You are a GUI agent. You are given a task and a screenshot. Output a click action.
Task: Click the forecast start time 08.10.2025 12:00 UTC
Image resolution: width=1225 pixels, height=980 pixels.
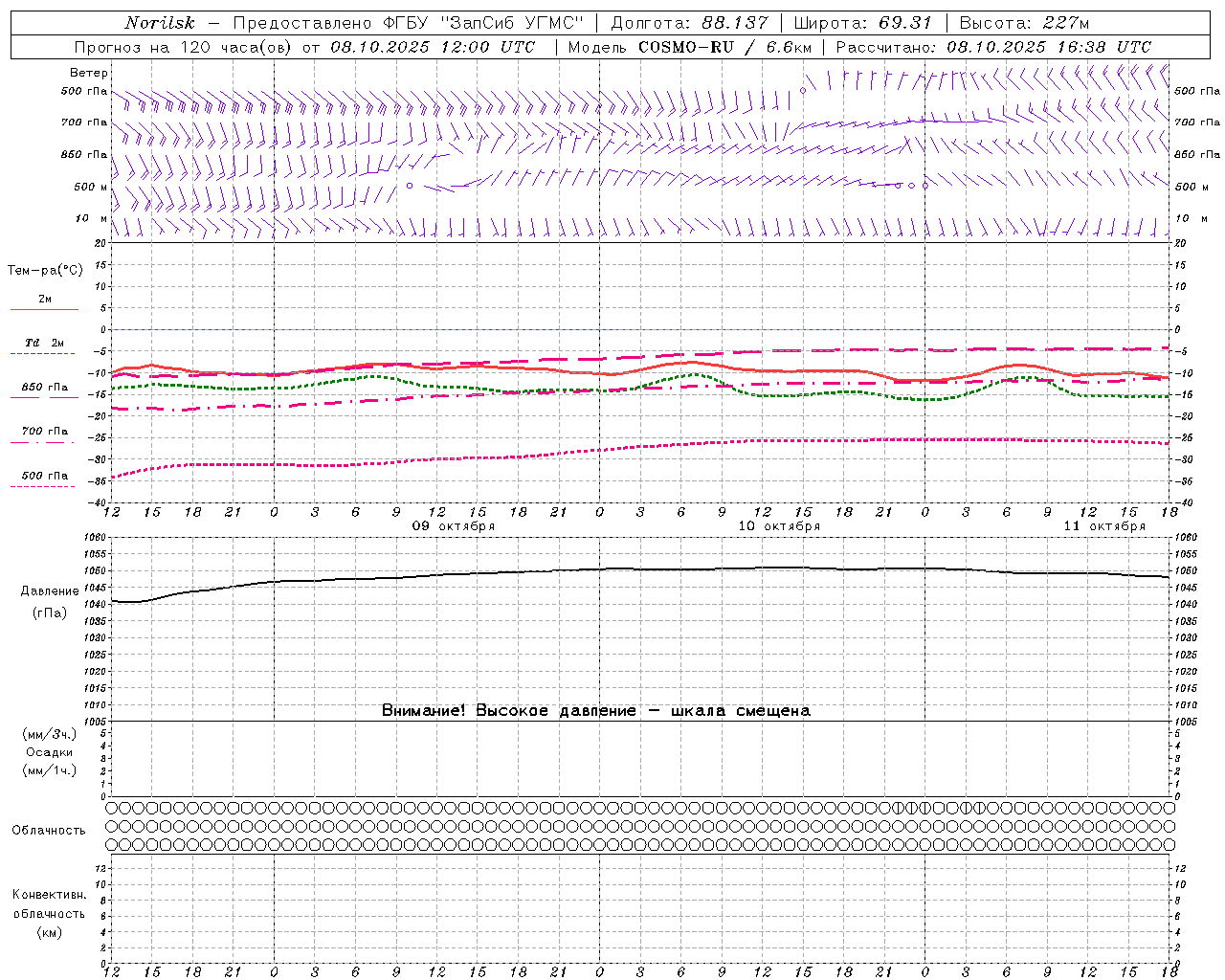[x=433, y=47]
